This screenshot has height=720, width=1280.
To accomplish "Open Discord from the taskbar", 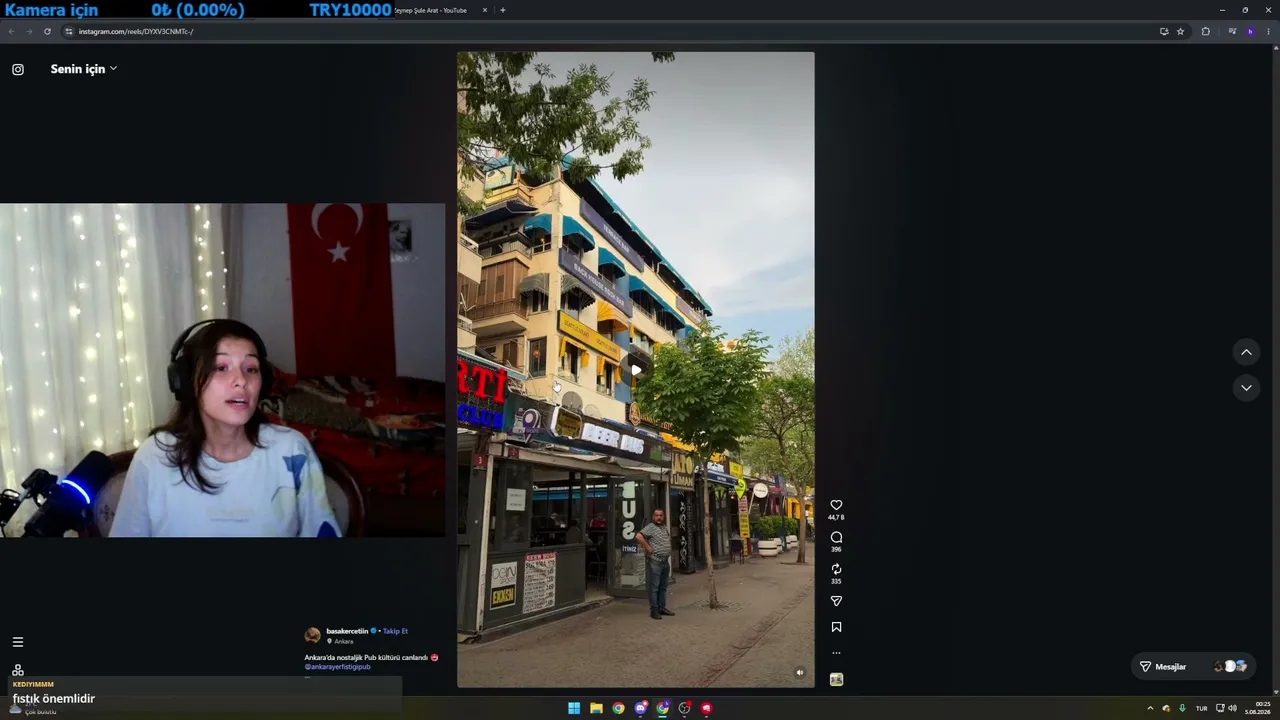I will (640, 708).
